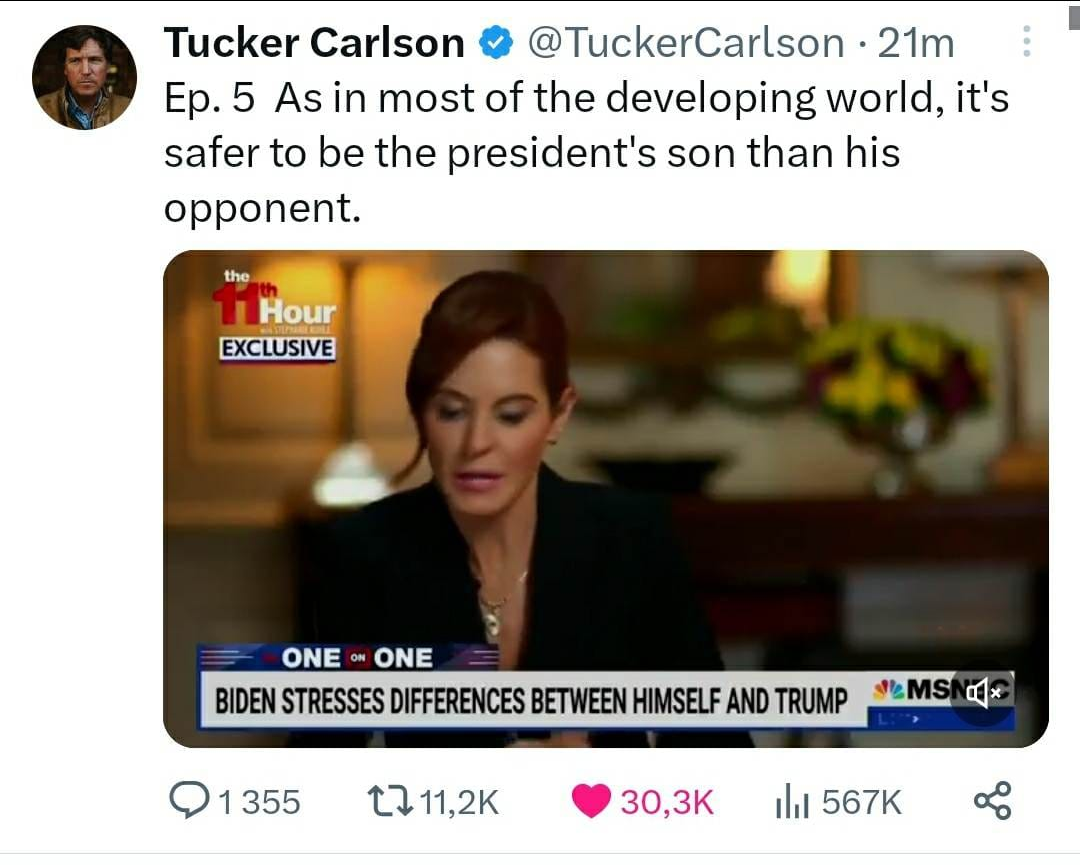Unmute the video via the speaker toggle

pyautogui.click(x=981, y=692)
